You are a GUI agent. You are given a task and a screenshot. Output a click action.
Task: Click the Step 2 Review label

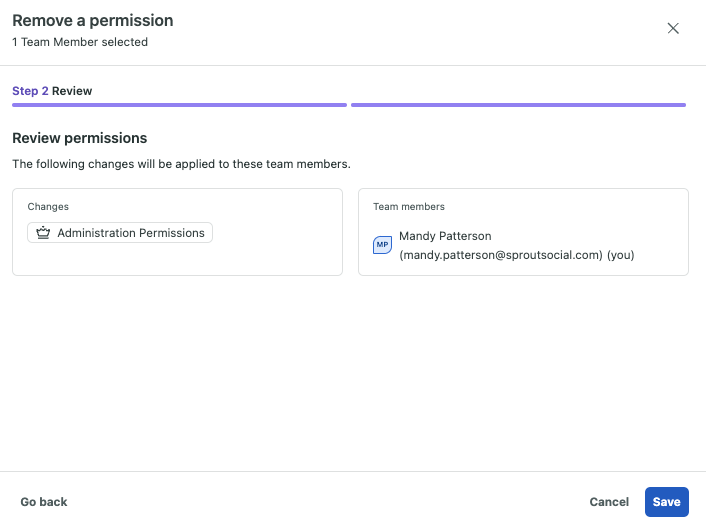point(52,91)
